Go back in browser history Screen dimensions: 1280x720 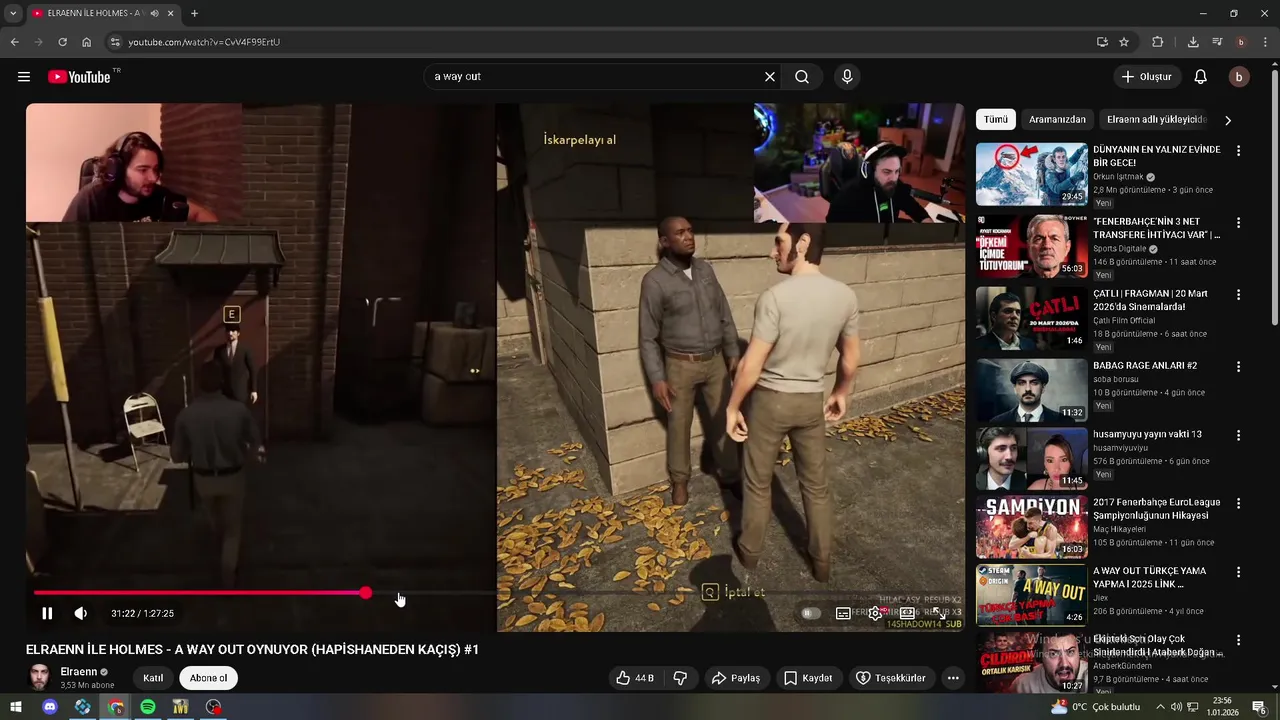tap(14, 42)
